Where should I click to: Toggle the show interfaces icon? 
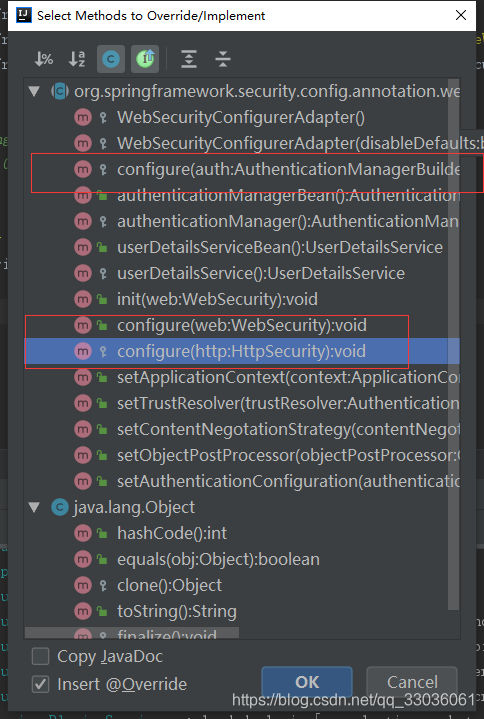tap(145, 59)
